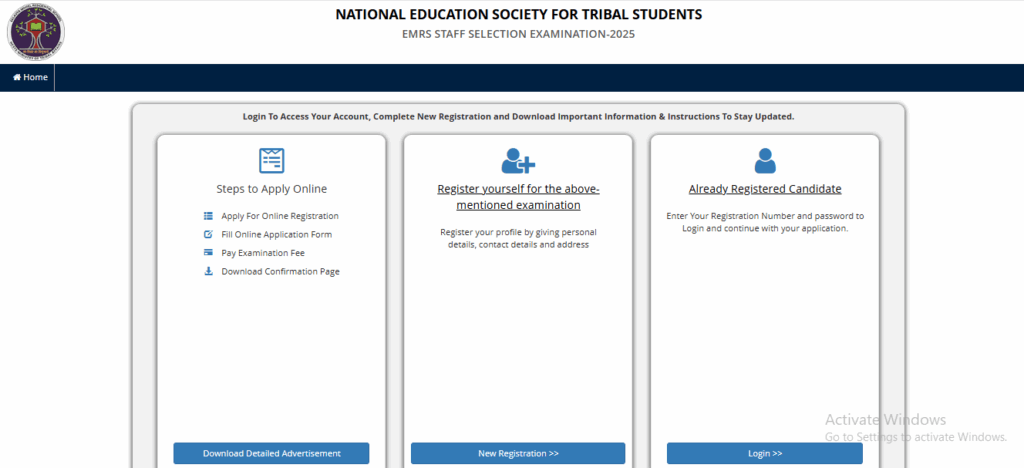This screenshot has width=1024, height=468.
Task: Open the Home menu item
Action: point(30,77)
